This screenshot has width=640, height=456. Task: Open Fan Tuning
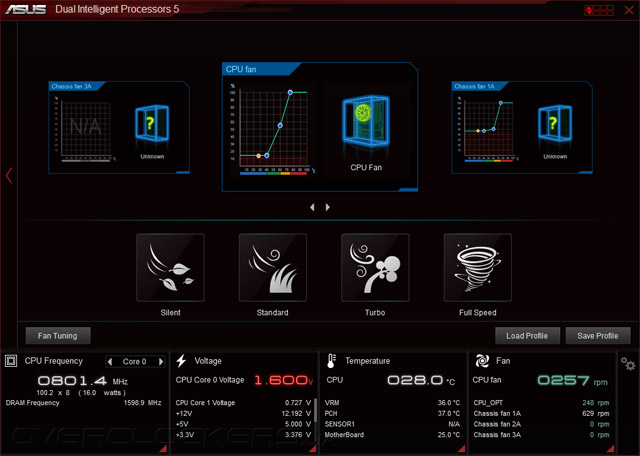(x=58, y=336)
